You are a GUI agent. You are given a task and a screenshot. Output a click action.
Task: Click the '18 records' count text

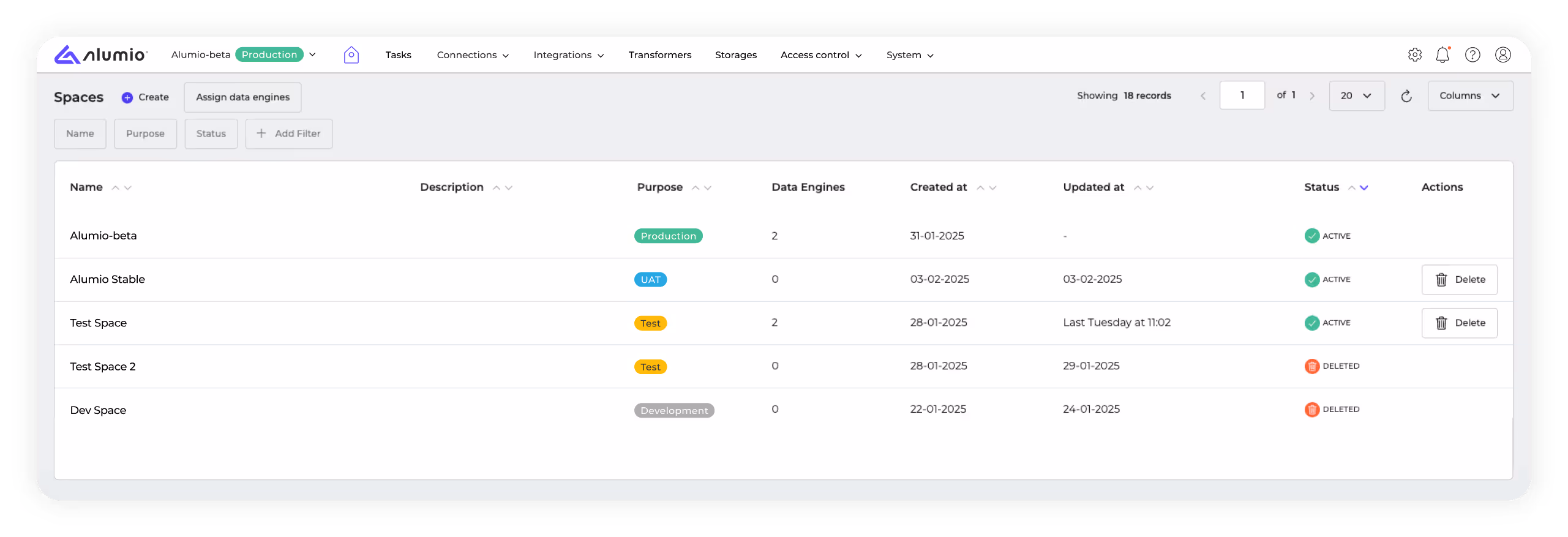tap(1147, 96)
